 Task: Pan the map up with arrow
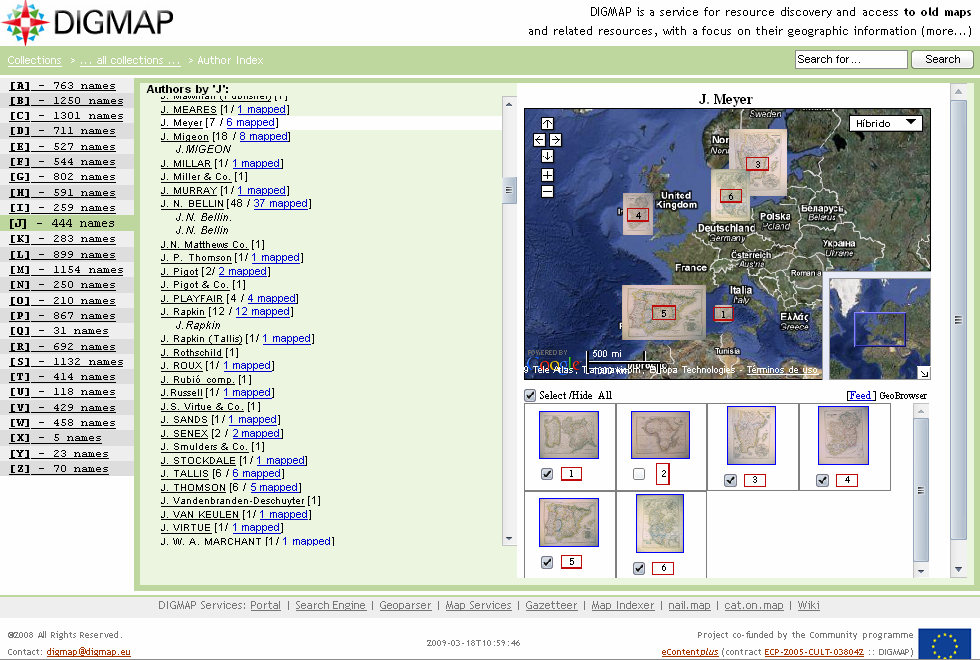click(x=547, y=124)
